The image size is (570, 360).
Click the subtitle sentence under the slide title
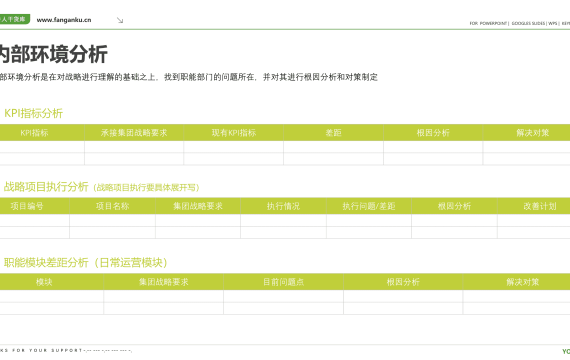click(189, 77)
